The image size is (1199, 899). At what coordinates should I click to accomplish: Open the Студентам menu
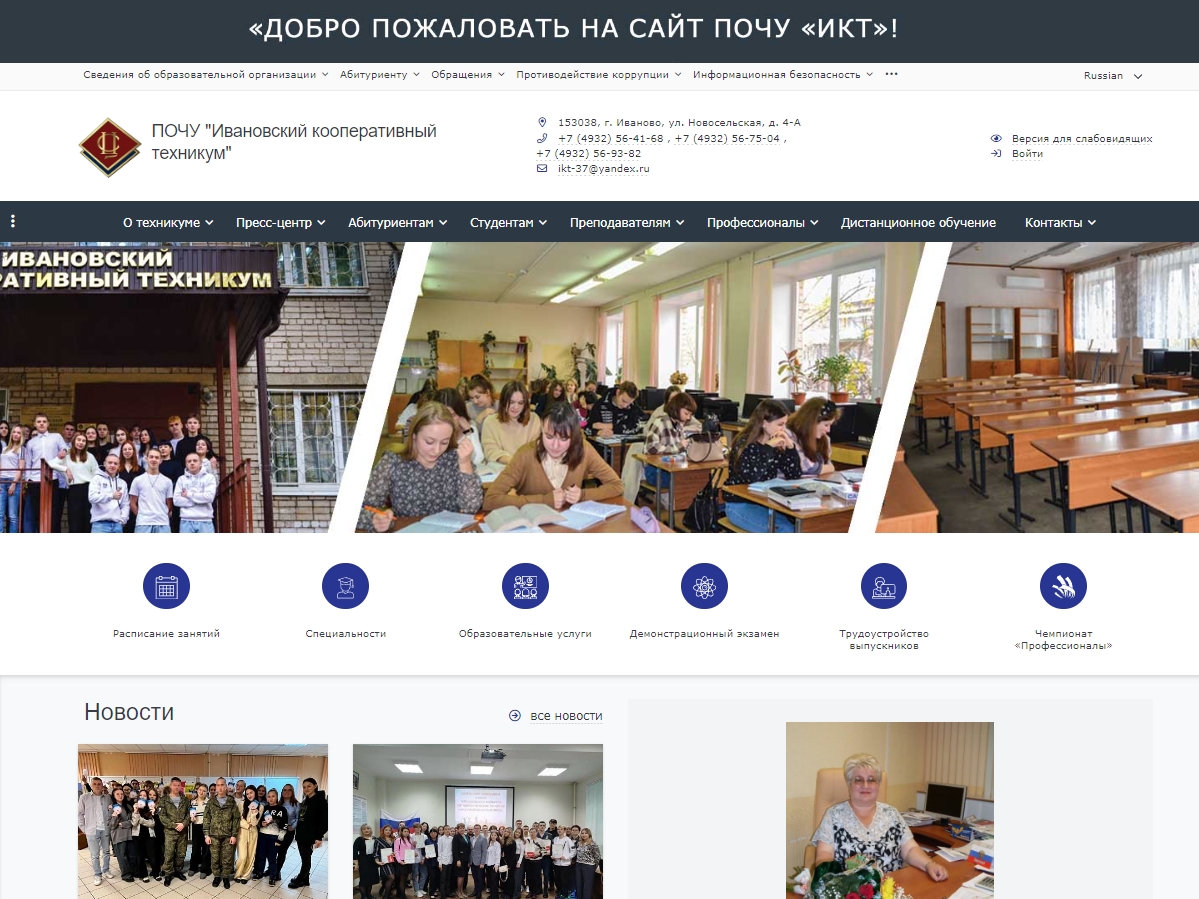click(x=506, y=223)
